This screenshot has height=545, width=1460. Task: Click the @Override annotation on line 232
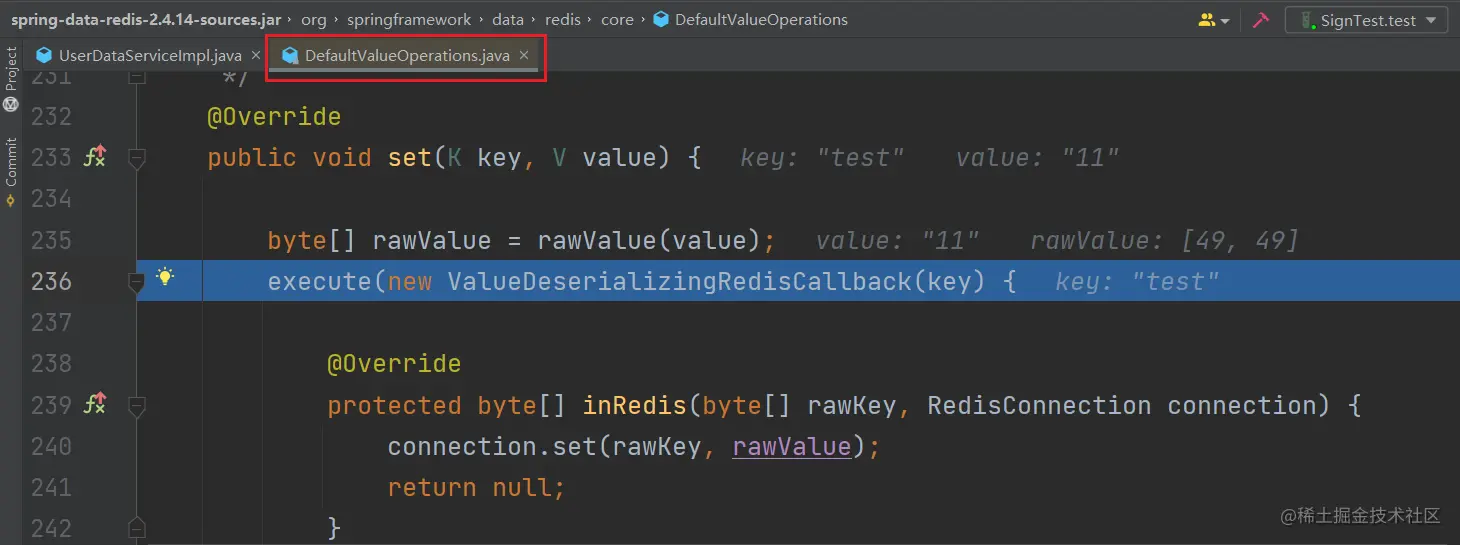274,116
